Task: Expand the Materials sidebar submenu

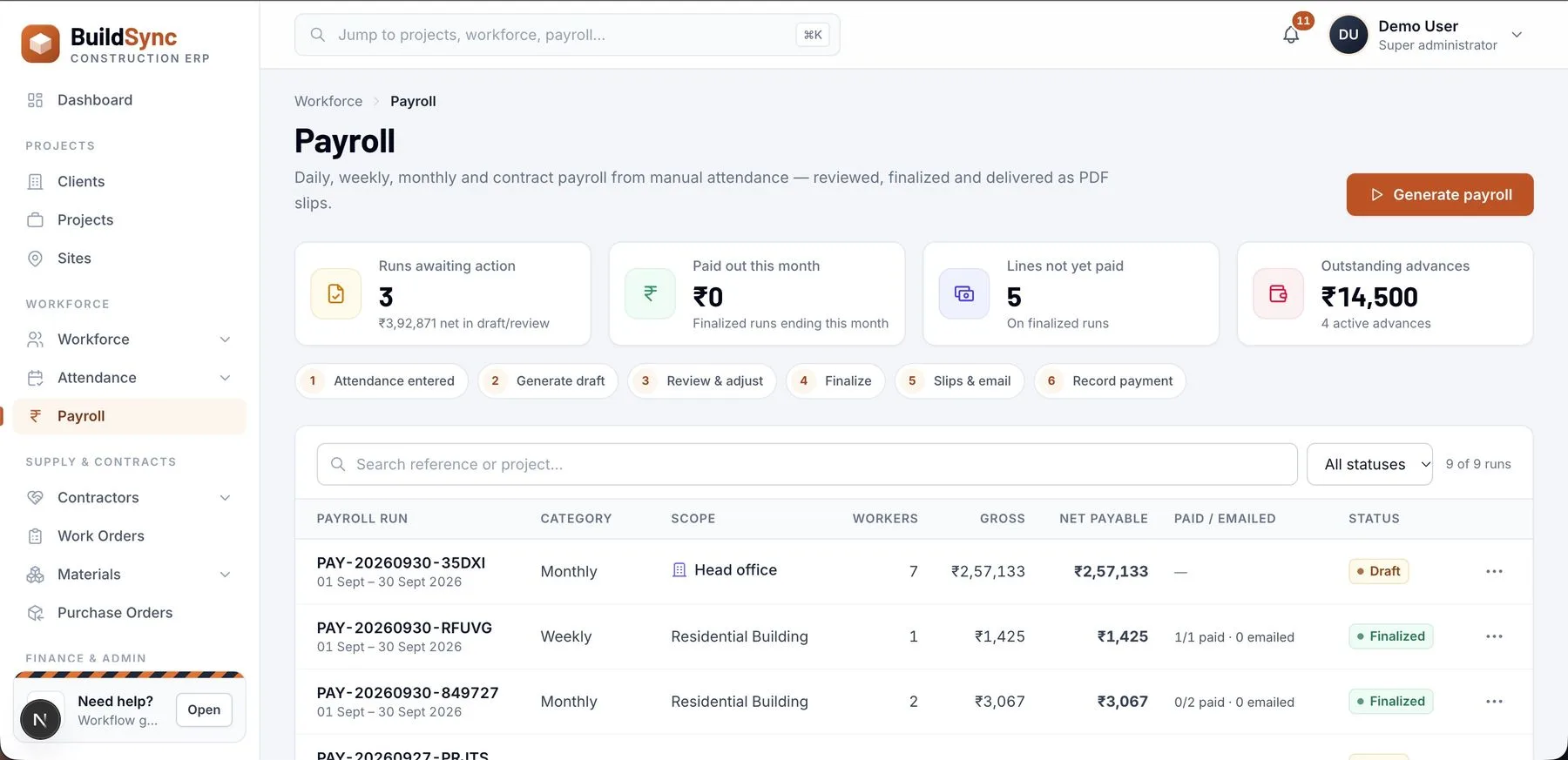Action: (225, 575)
